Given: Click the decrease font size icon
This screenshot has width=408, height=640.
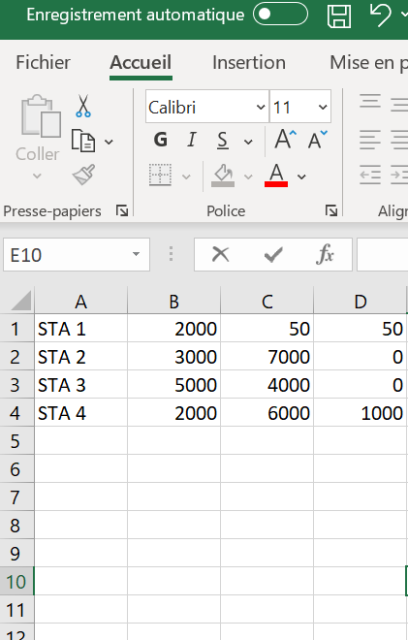Looking at the screenshot, I should 318,140.
